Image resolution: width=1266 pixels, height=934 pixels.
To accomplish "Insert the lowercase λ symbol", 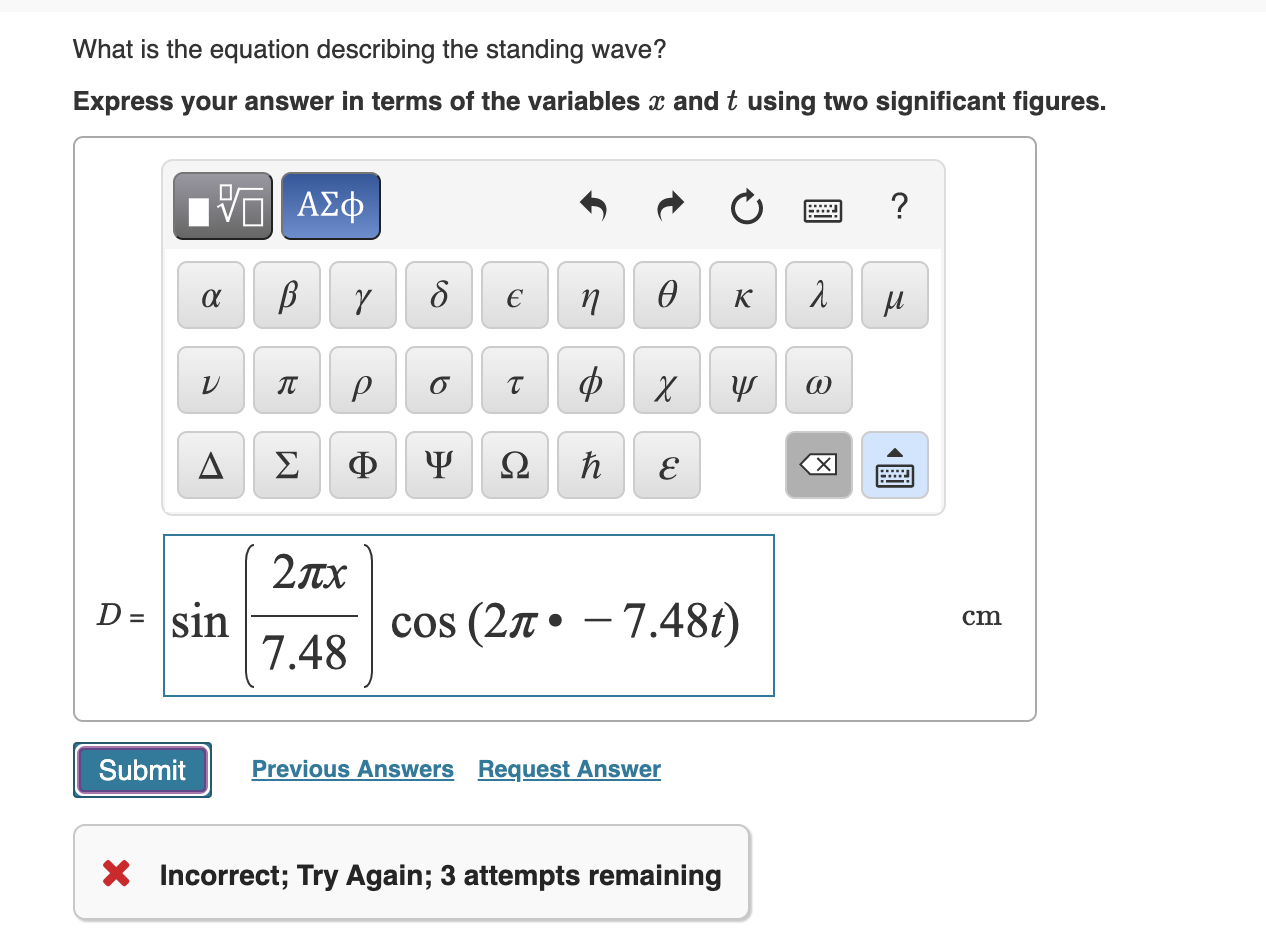I will click(x=818, y=295).
